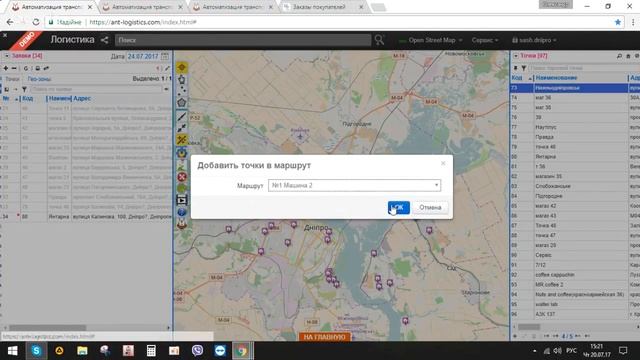Select point row 93 MR coffee 2

click(575, 284)
